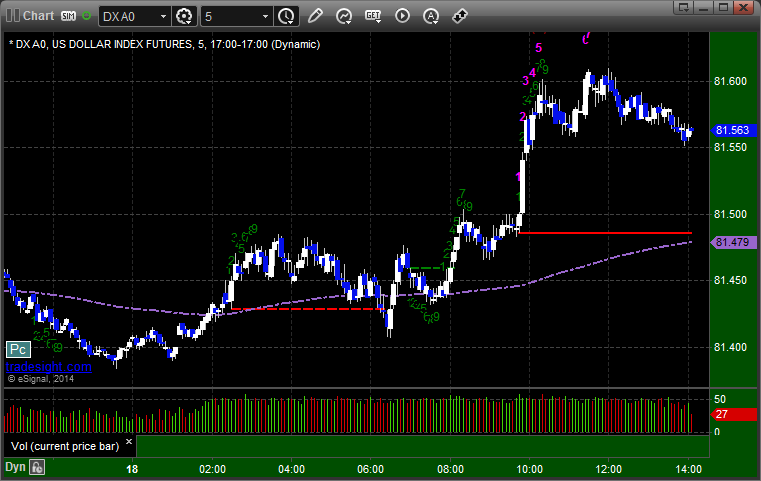Open the chart settings gear menu
The width and height of the screenshot is (761, 481).
184,17
